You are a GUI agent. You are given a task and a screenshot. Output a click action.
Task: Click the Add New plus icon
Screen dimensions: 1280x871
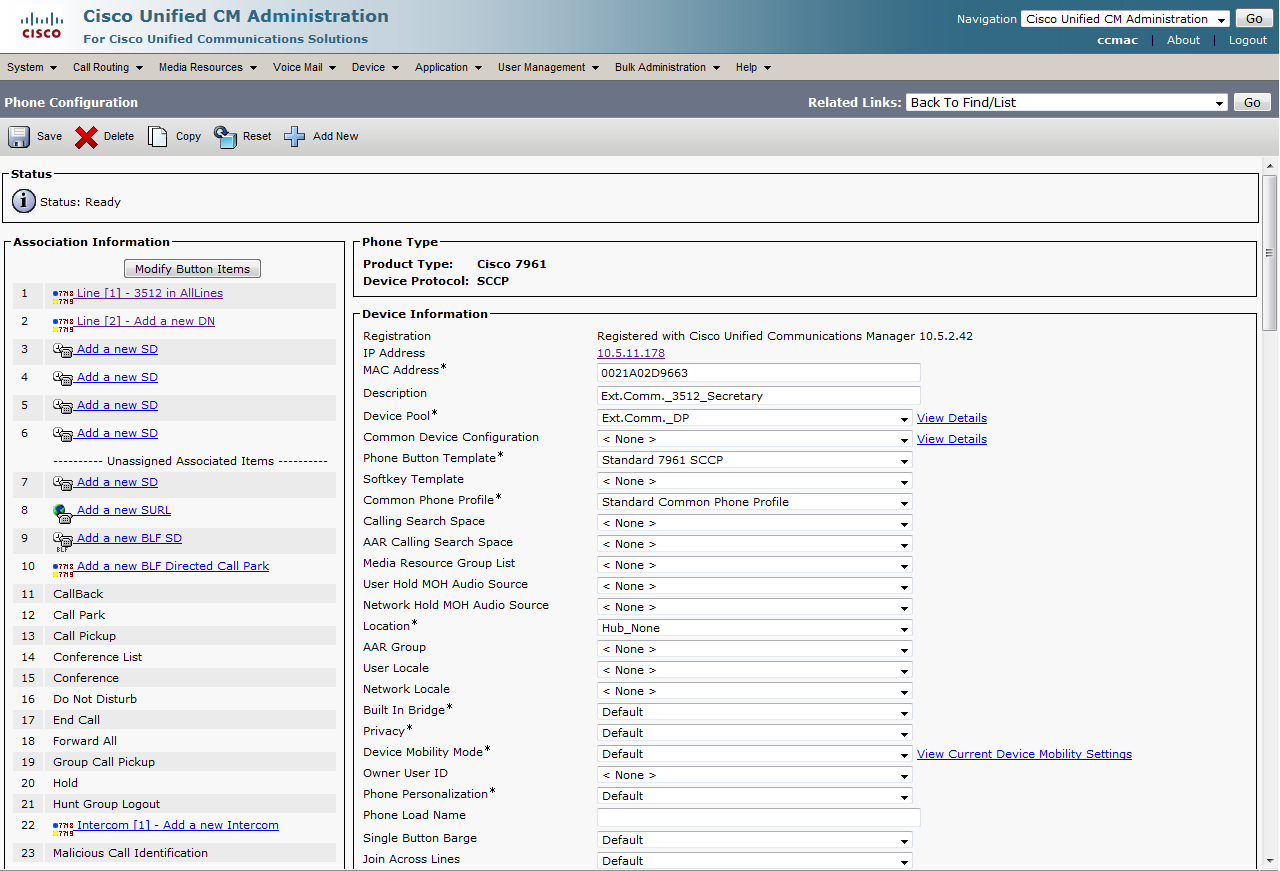295,137
